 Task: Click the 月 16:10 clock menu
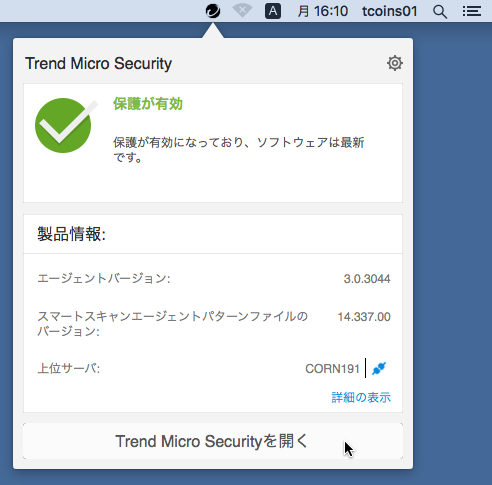322,11
